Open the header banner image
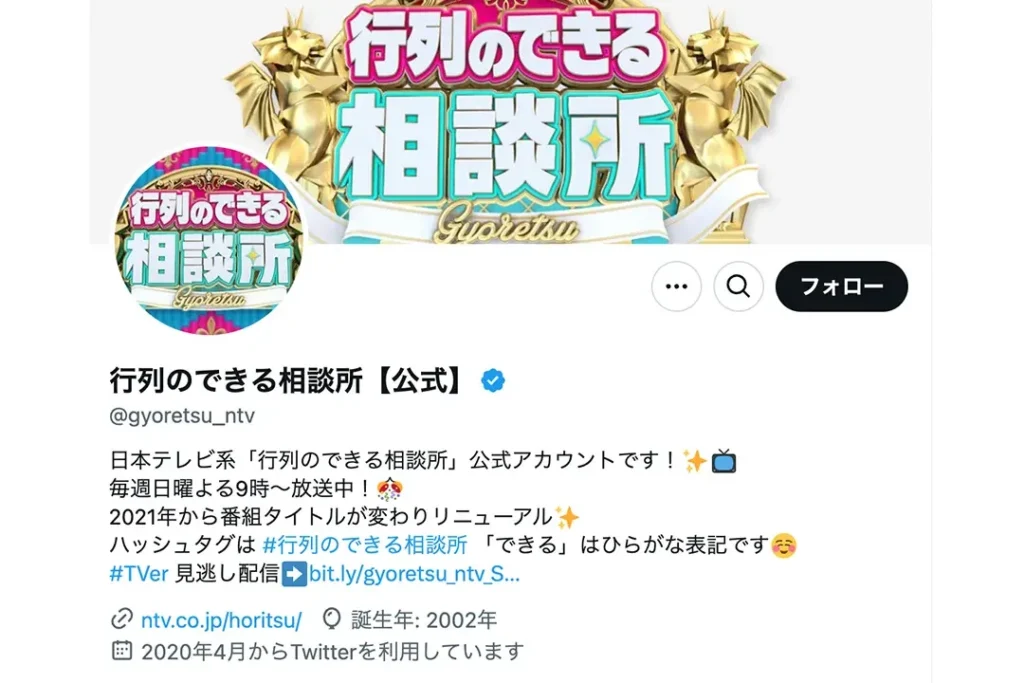The width and height of the screenshot is (1024, 683). click(510, 121)
